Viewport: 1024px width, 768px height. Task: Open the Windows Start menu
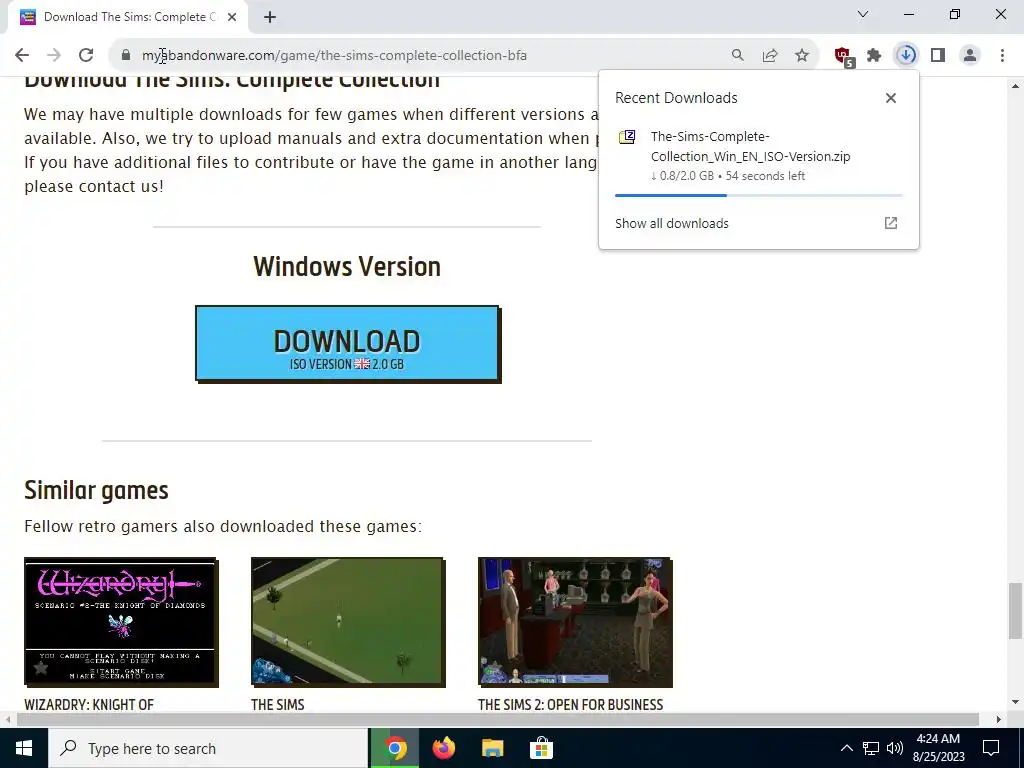tap(24, 748)
